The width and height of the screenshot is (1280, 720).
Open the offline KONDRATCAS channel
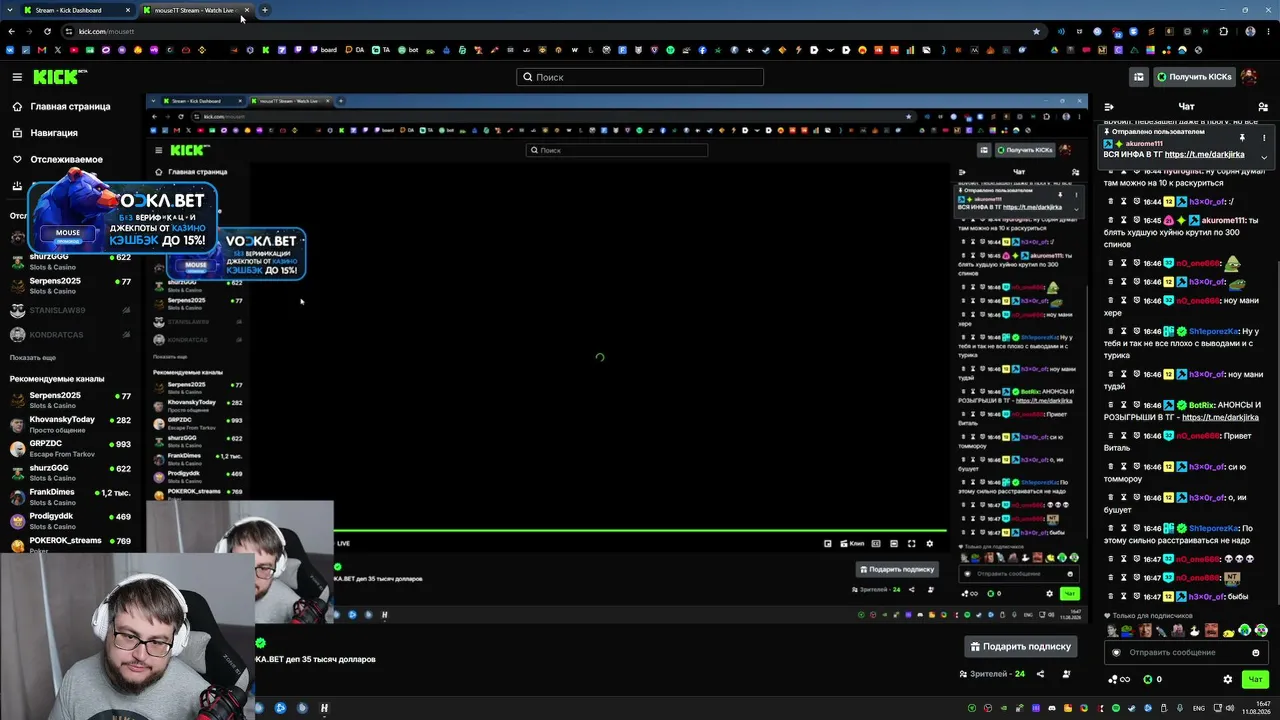pyautogui.click(x=72, y=335)
